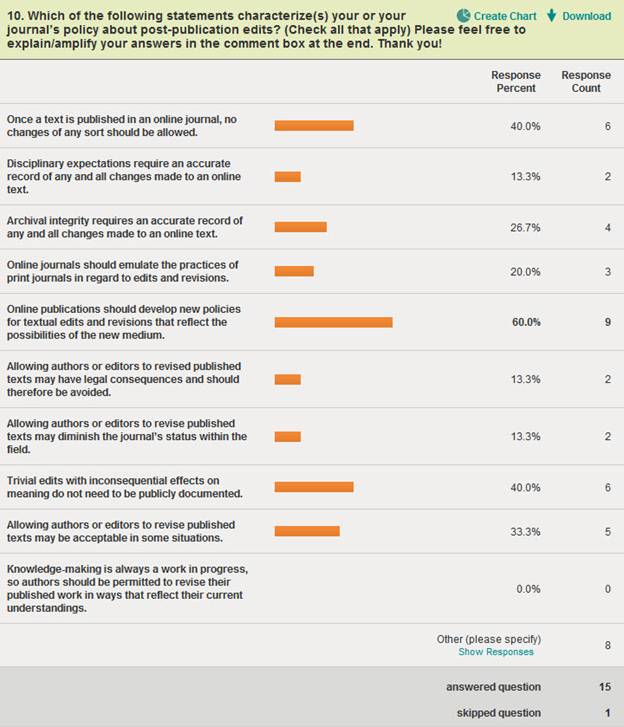Click the 0.0% response percent value
Screen dimensions: 624x727
528,589
